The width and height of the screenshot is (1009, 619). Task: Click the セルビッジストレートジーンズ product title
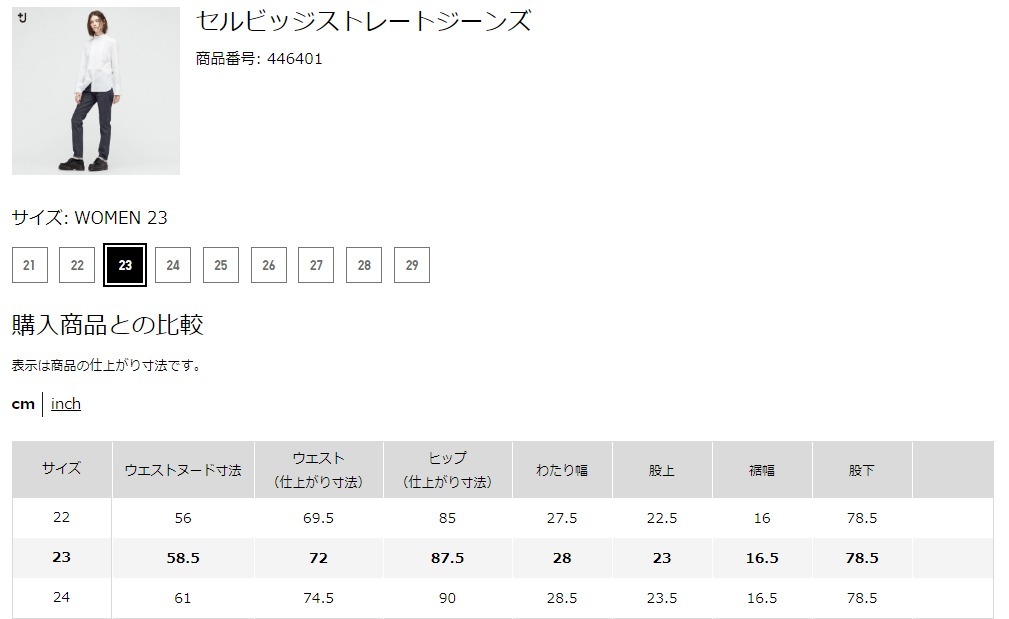363,21
